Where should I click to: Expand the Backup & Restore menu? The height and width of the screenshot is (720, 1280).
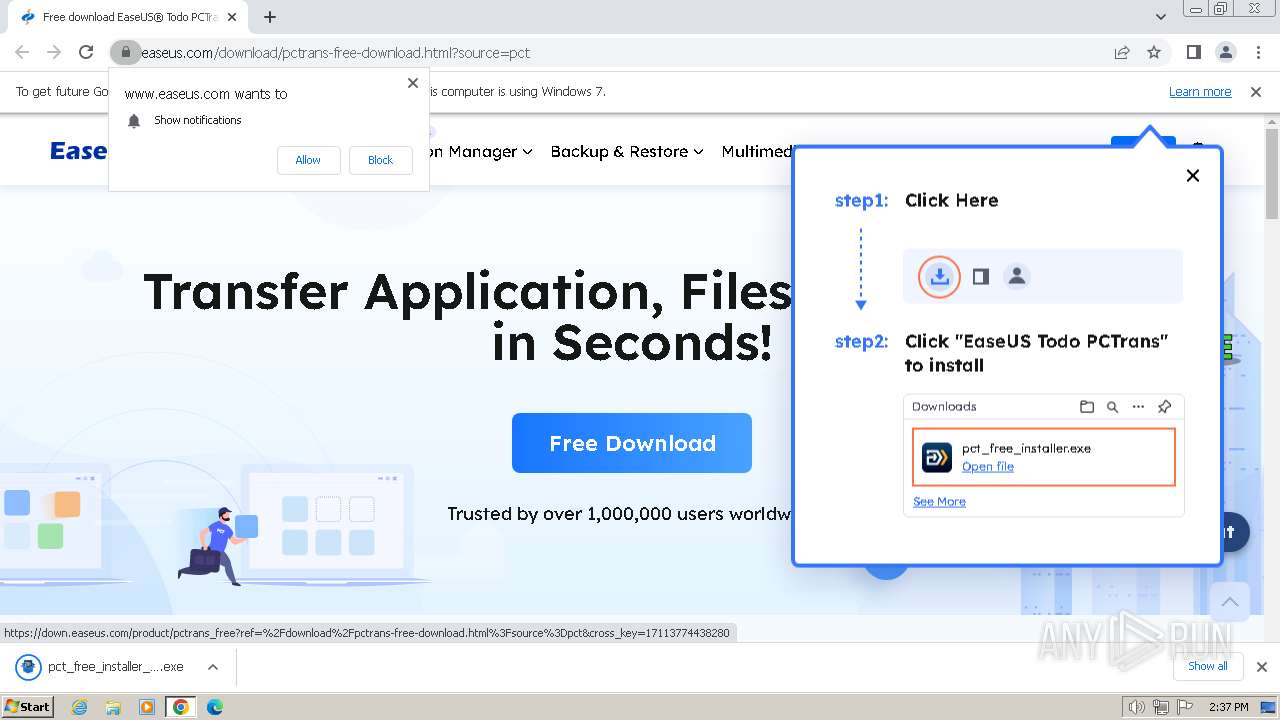(627, 151)
